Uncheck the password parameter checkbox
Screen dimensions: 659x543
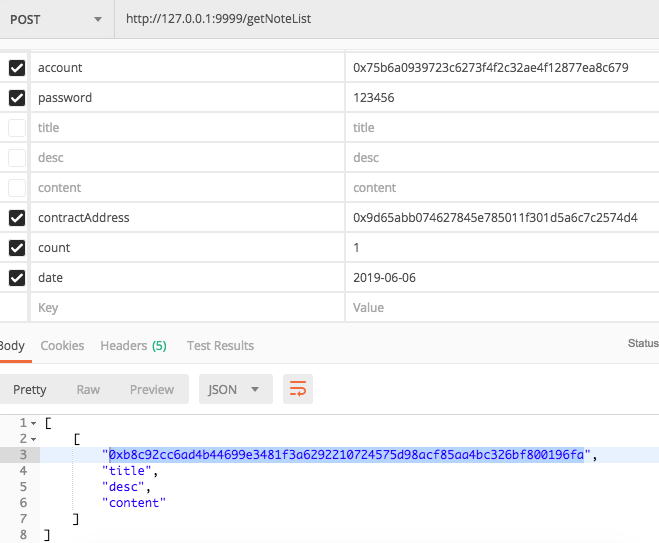(17, 98)
